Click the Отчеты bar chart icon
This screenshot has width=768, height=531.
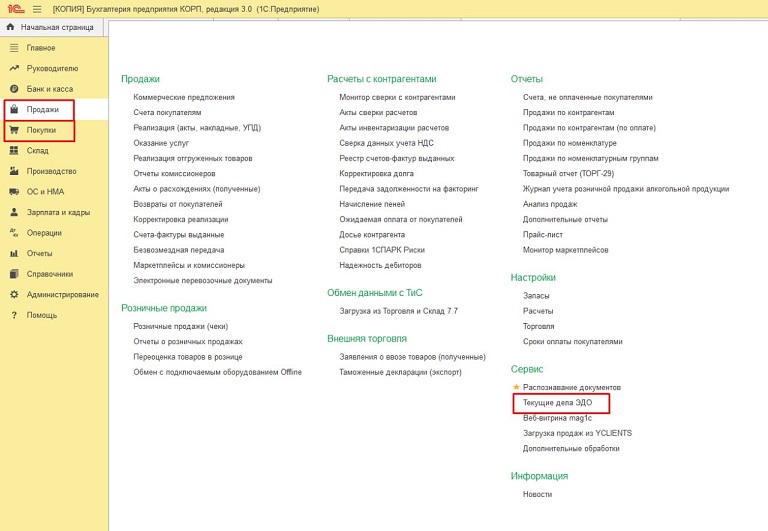point(14,253)
